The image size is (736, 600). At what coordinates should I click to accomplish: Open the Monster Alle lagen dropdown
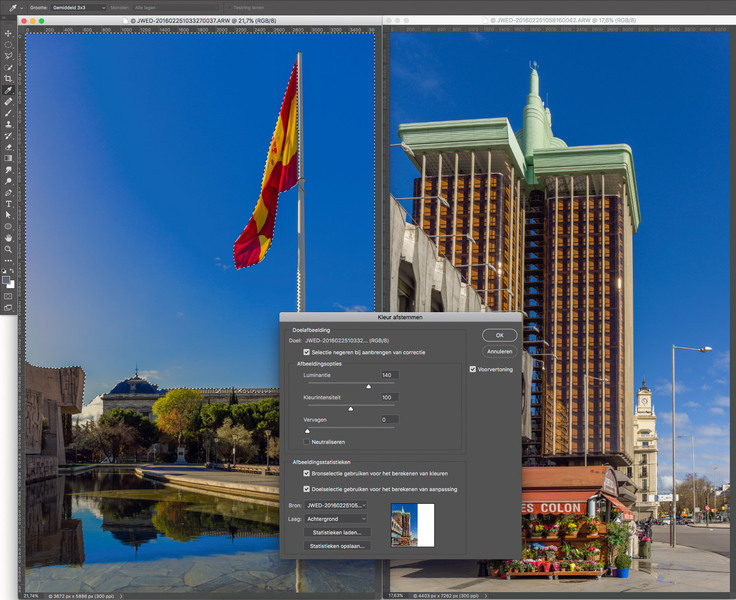click(176, 8)
